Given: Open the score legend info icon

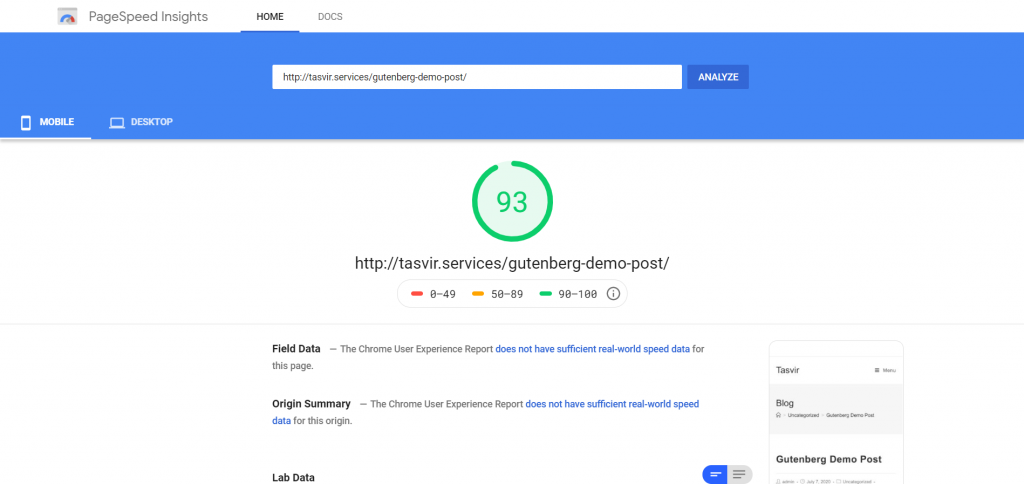Looking at the screenshot, I should pos(613,294).
